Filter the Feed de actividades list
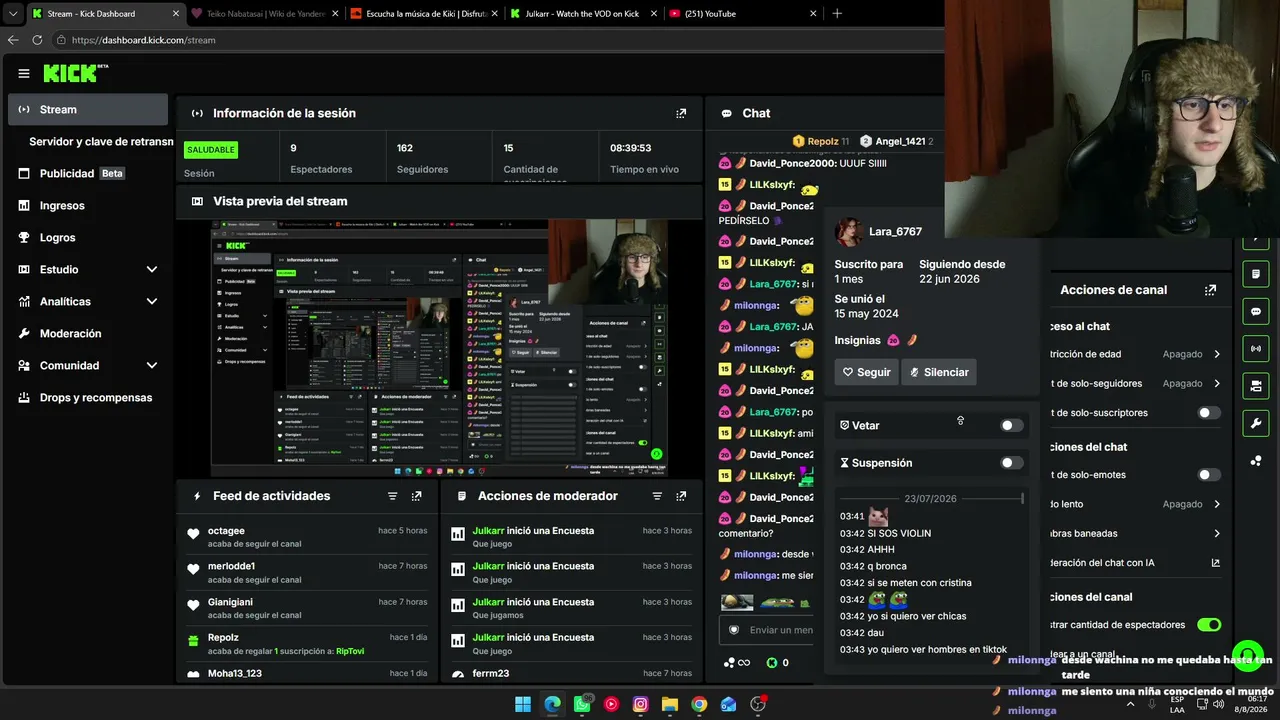The image size is (1280, 720). tap(393, 496)
